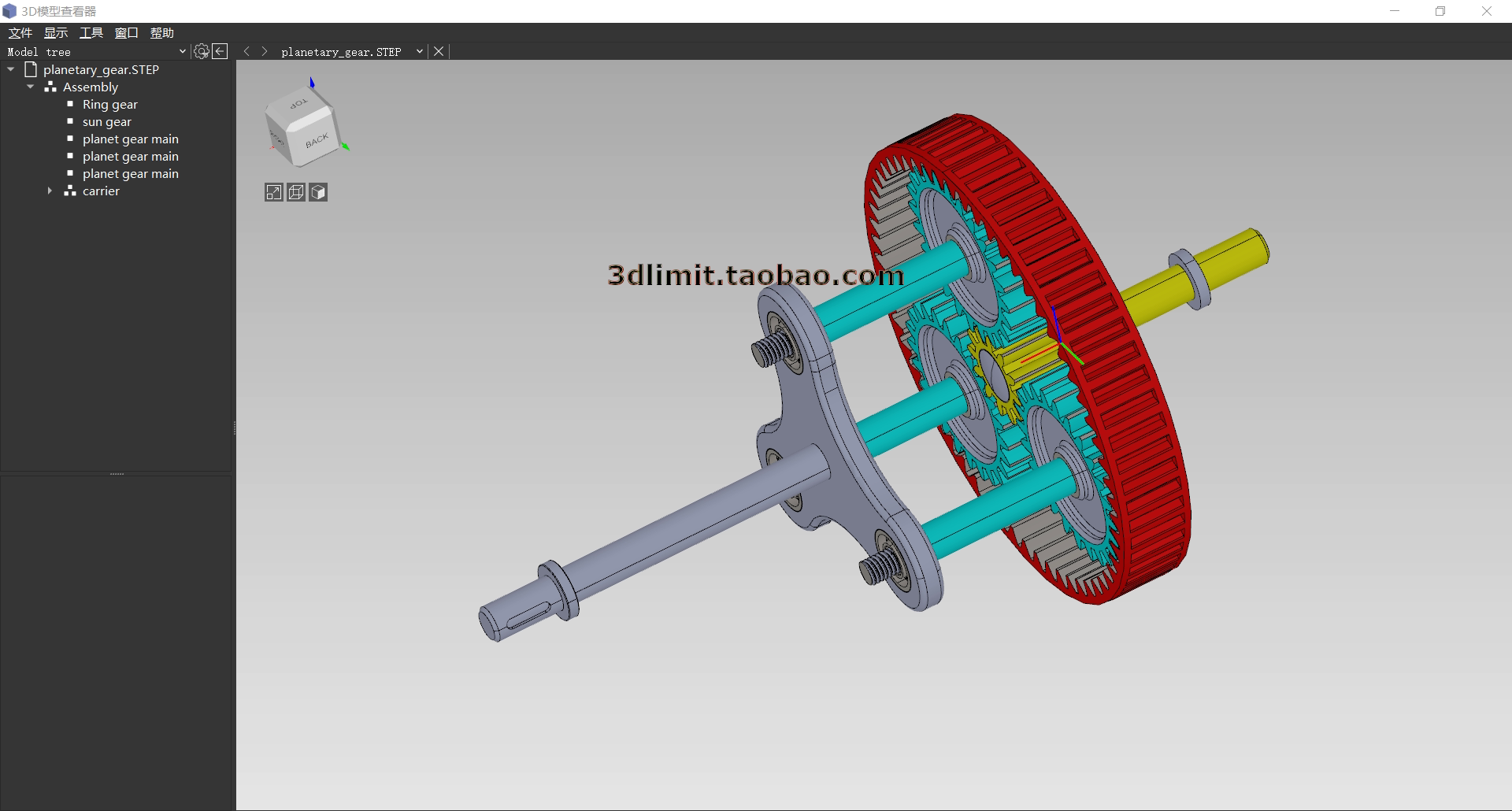The image size is (1512, 811).
Task: Open the model tree settings gear
Action: tap(202, 51)
